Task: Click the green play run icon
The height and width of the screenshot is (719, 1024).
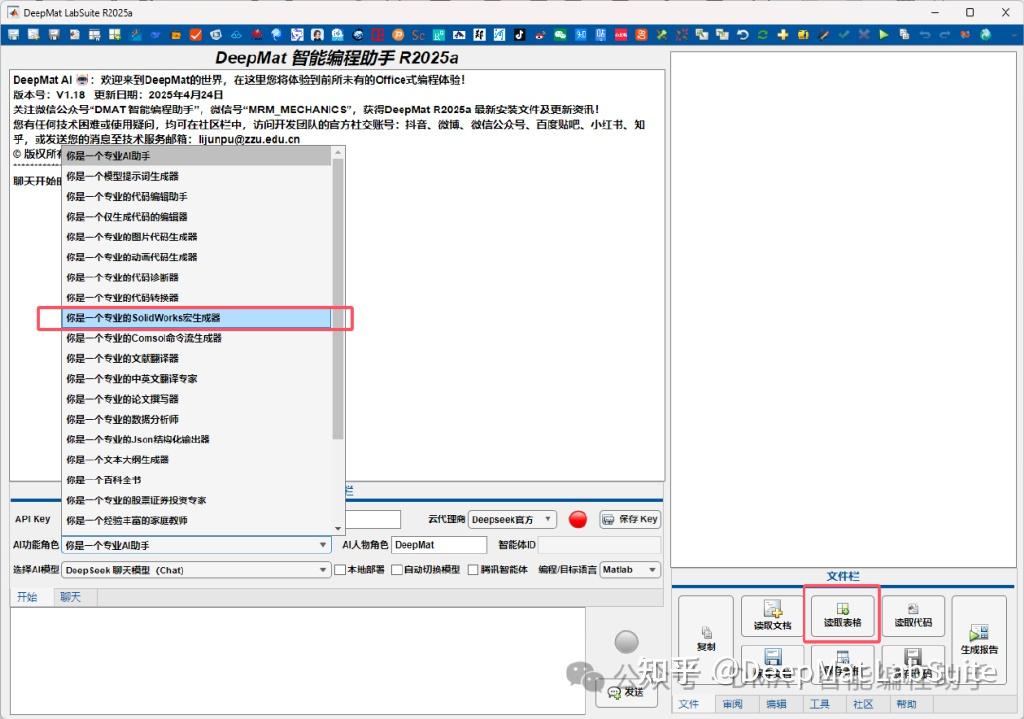Action: click(x=884, y=35)
